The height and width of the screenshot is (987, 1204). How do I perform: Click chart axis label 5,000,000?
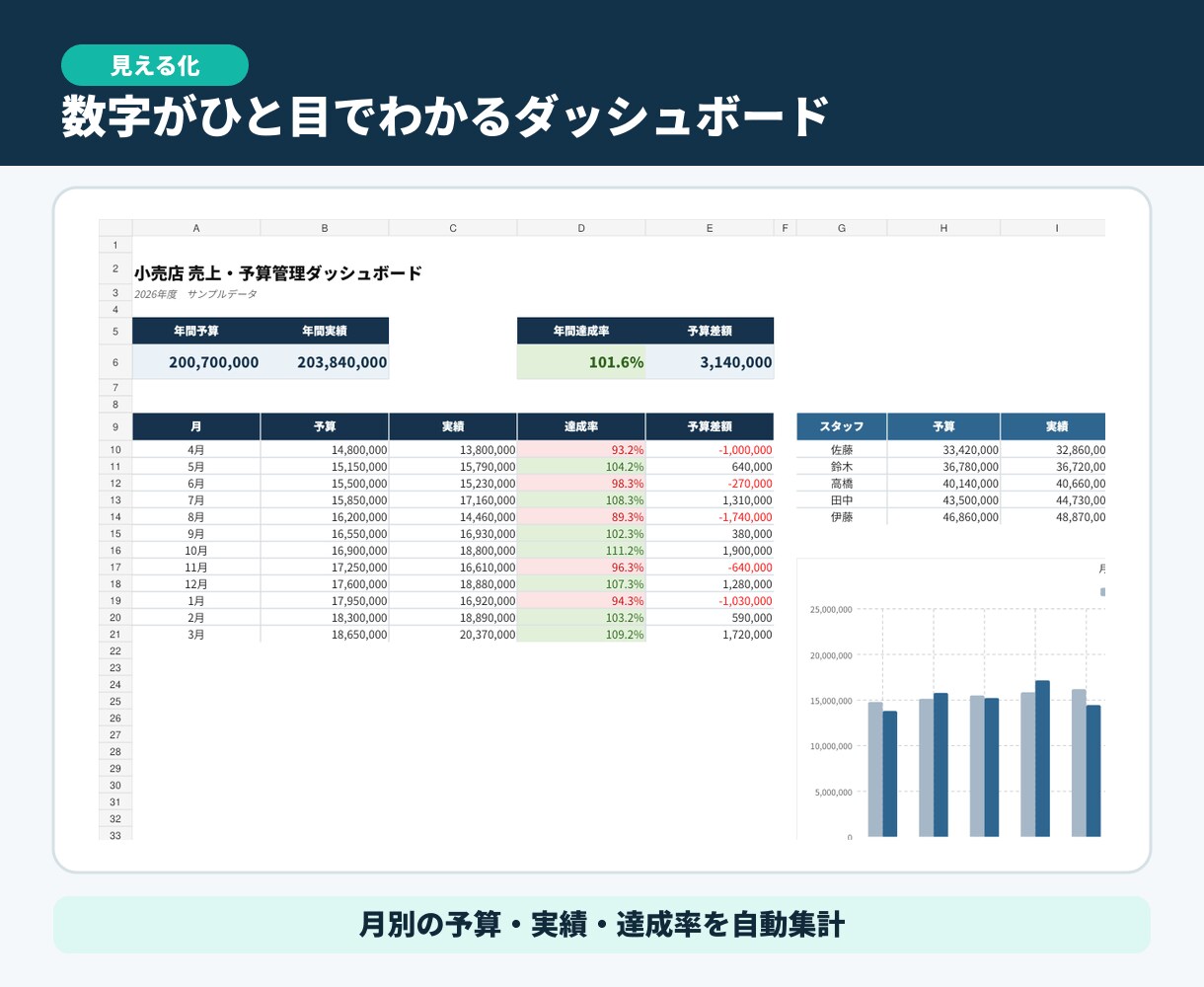point(833,793)
